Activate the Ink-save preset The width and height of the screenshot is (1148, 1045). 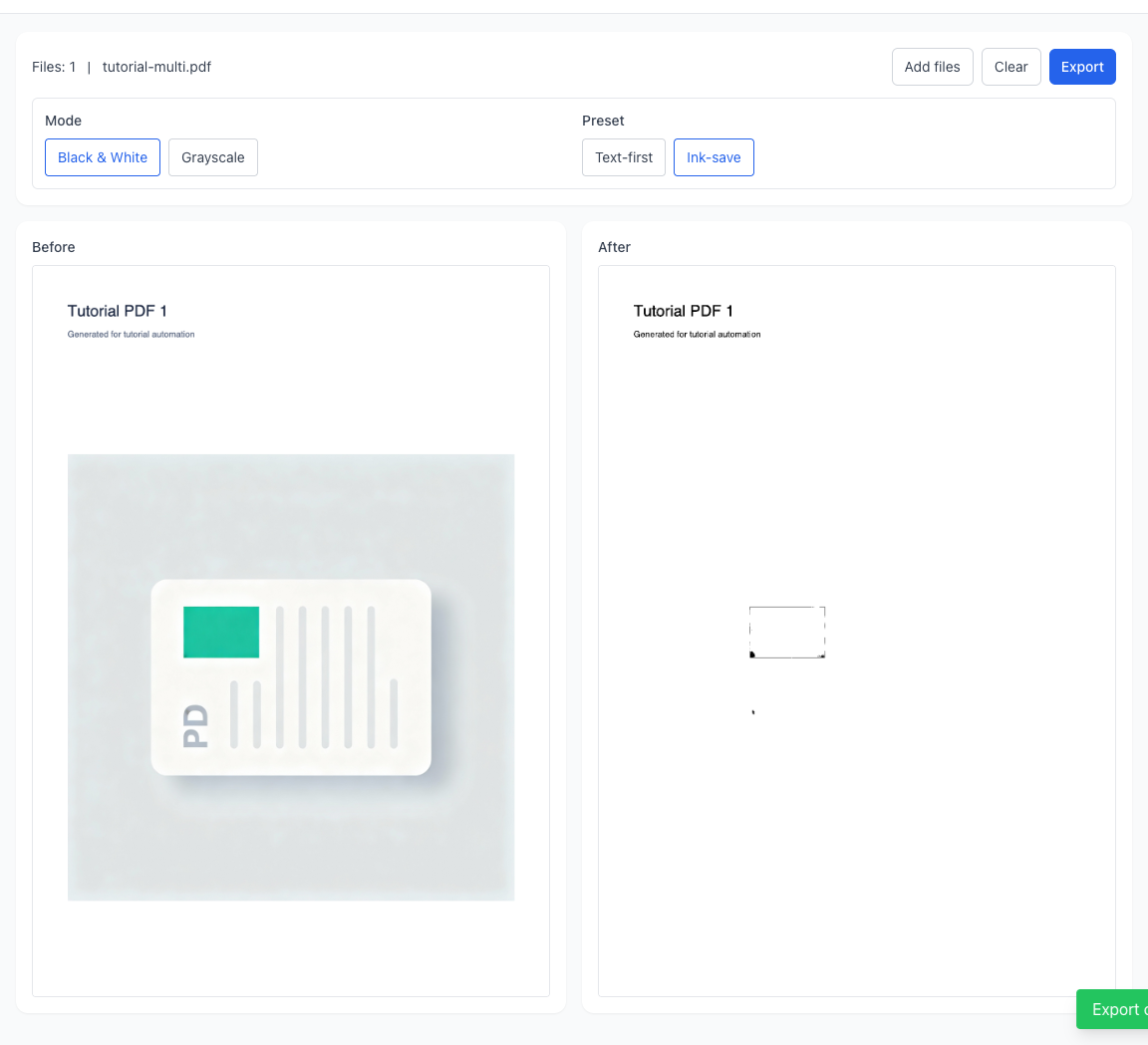coord(714,156)
